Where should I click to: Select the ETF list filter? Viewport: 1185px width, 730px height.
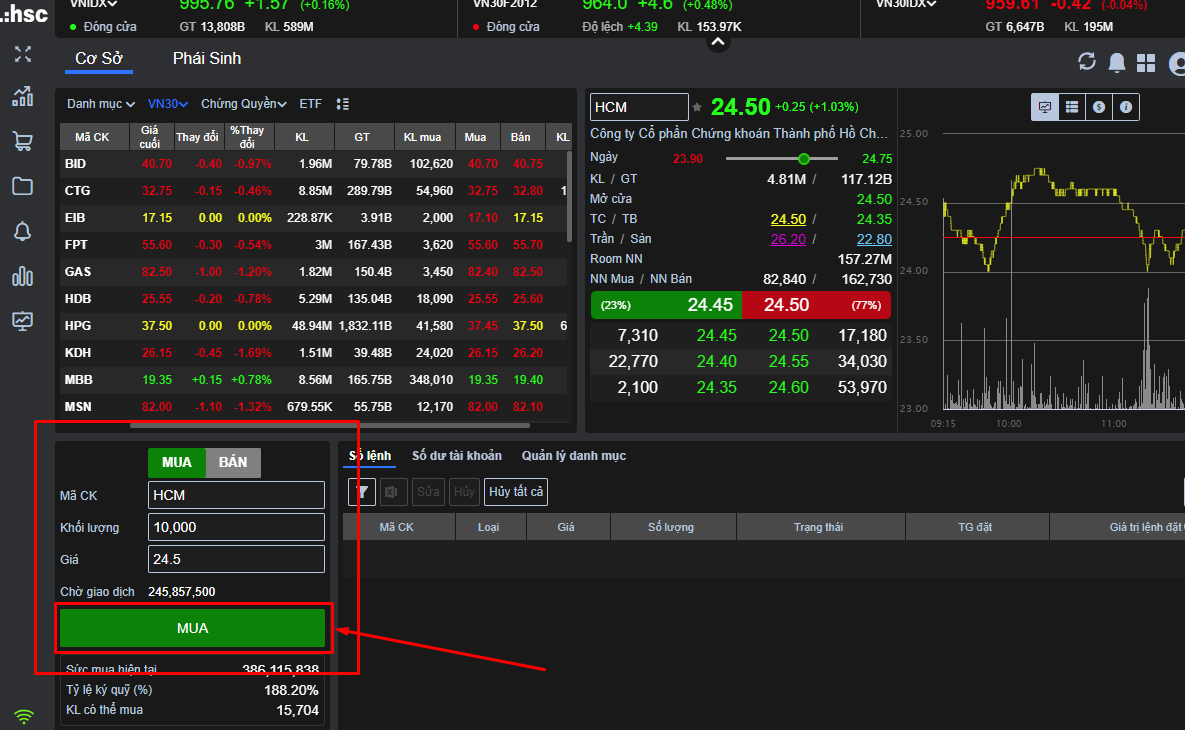pyautogui.click(x=311, y=104)
